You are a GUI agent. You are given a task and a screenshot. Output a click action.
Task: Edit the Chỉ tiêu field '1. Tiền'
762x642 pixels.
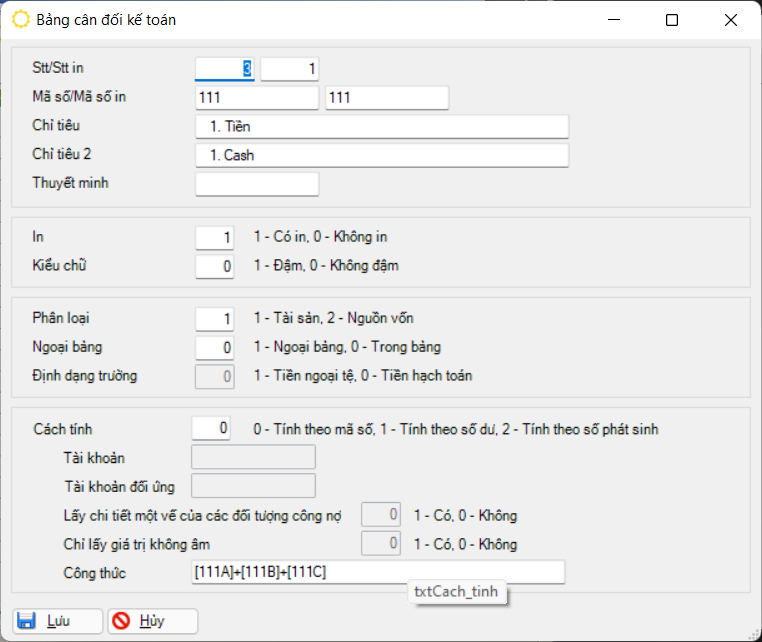[382, 126]
